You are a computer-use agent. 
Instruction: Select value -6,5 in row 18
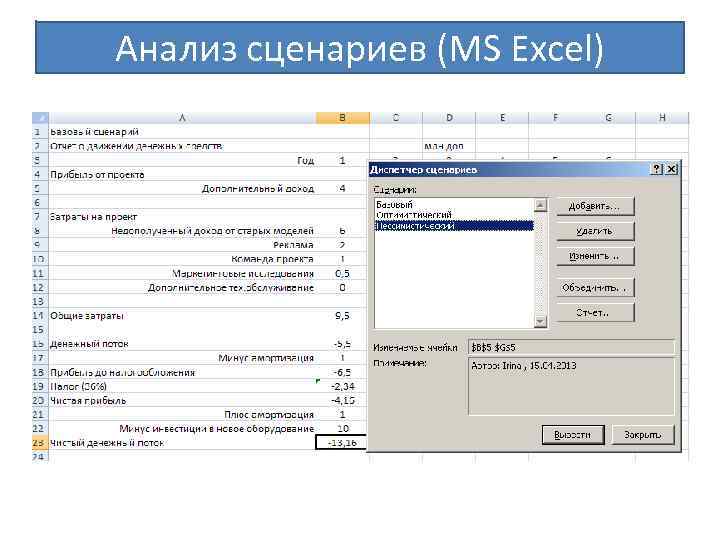(x=343, y=372)
